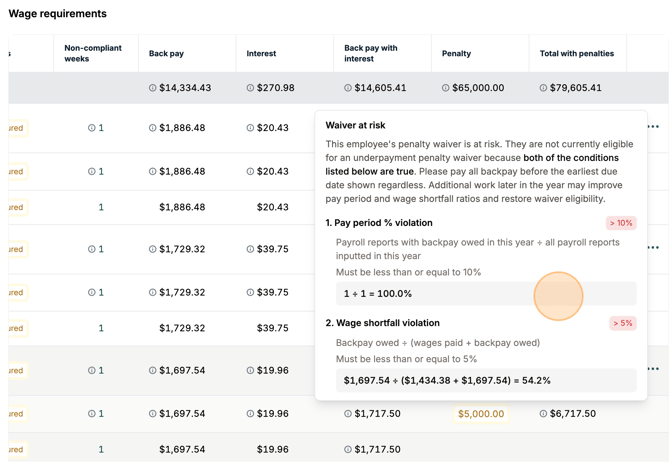
Task: Sort by Total with penalties column header
Action: (x=576, y=53)
